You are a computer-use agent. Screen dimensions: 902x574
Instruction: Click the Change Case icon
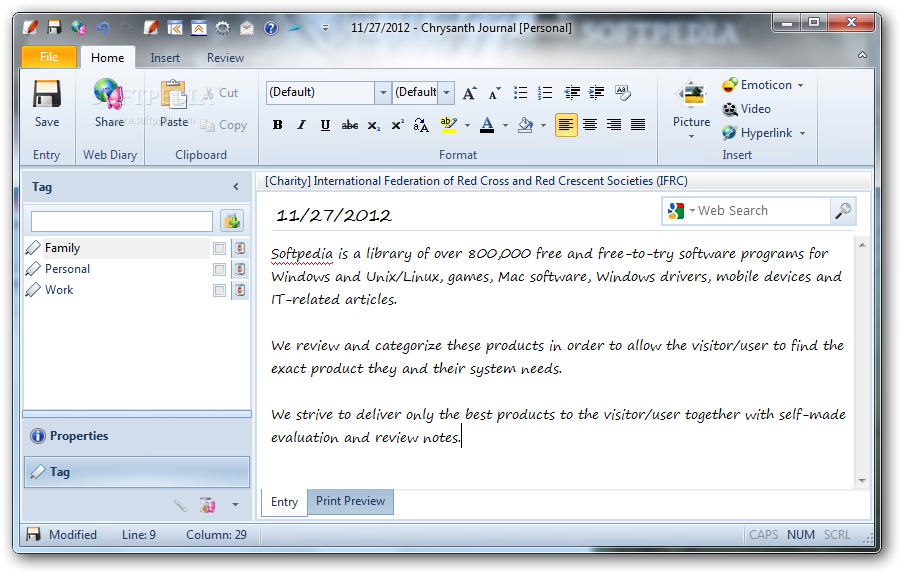421,125
